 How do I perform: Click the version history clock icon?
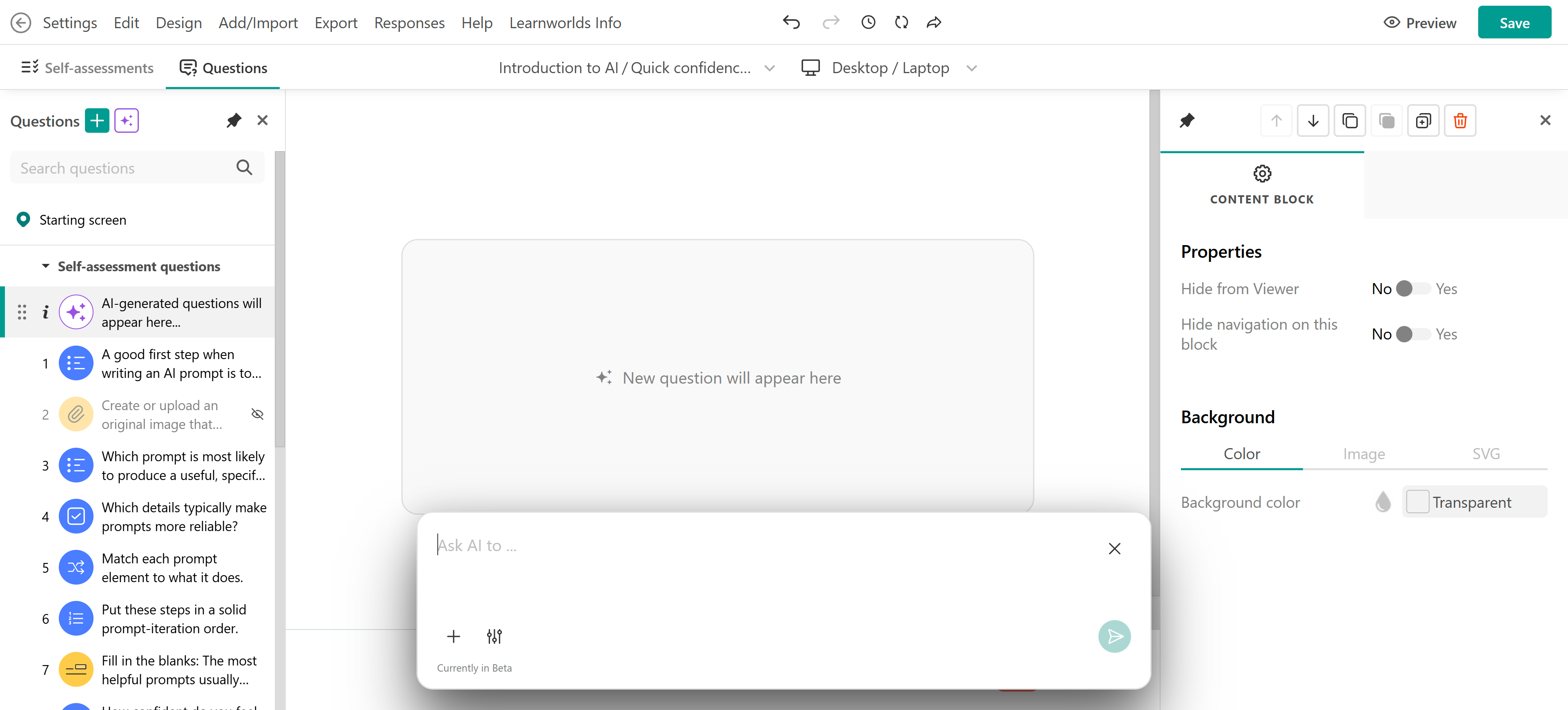point(868,22)
